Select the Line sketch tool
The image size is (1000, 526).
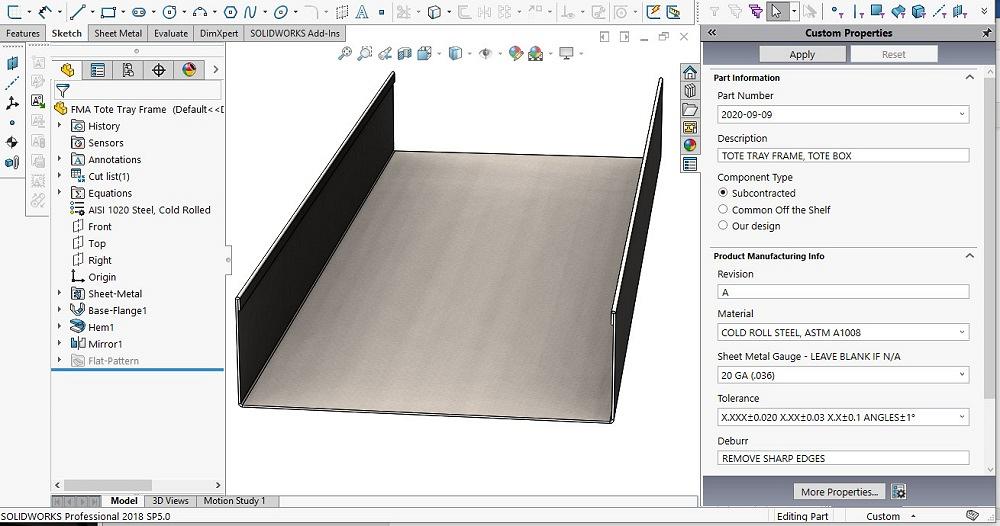(78, 11)
